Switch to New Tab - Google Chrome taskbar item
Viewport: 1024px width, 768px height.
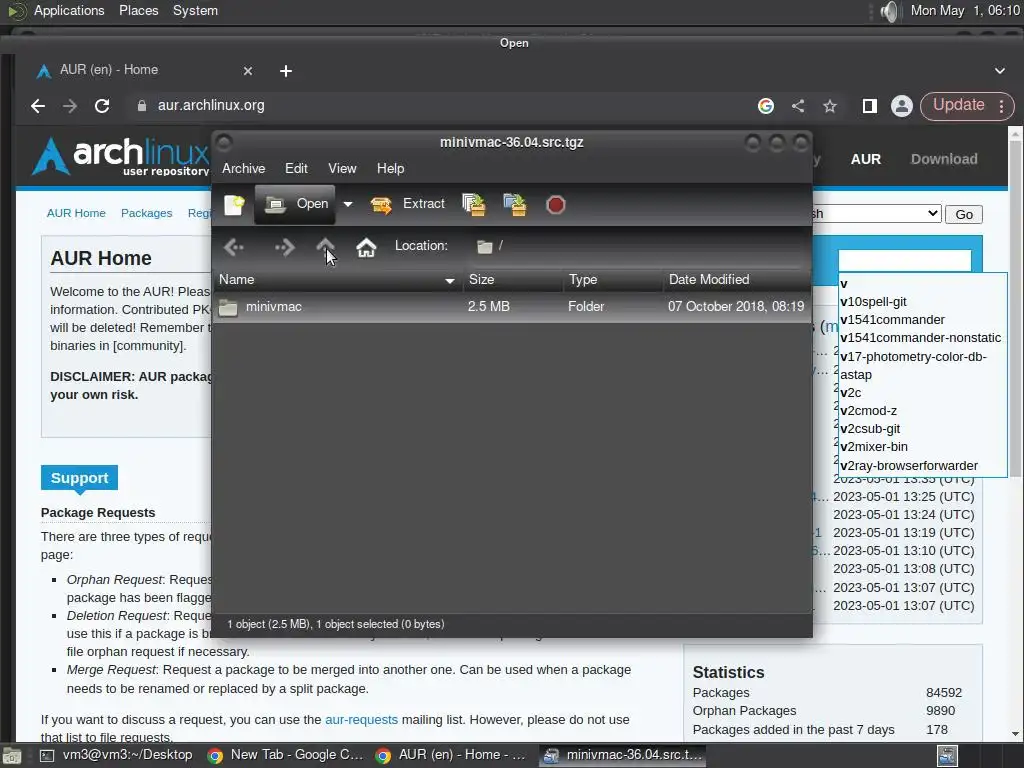285,755
